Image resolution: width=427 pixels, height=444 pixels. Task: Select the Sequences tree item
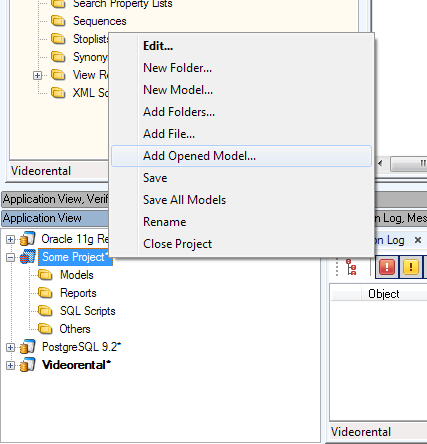[100, 21]
